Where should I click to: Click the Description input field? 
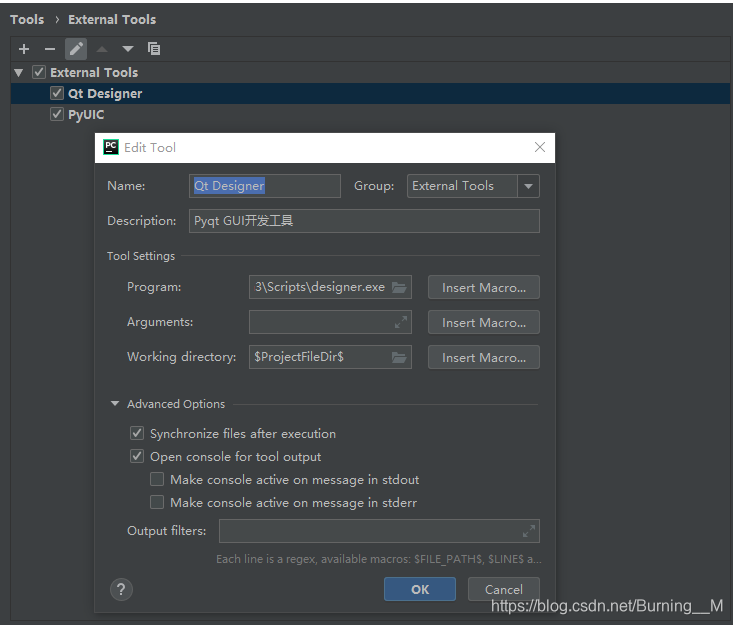(x=364, y=221)
